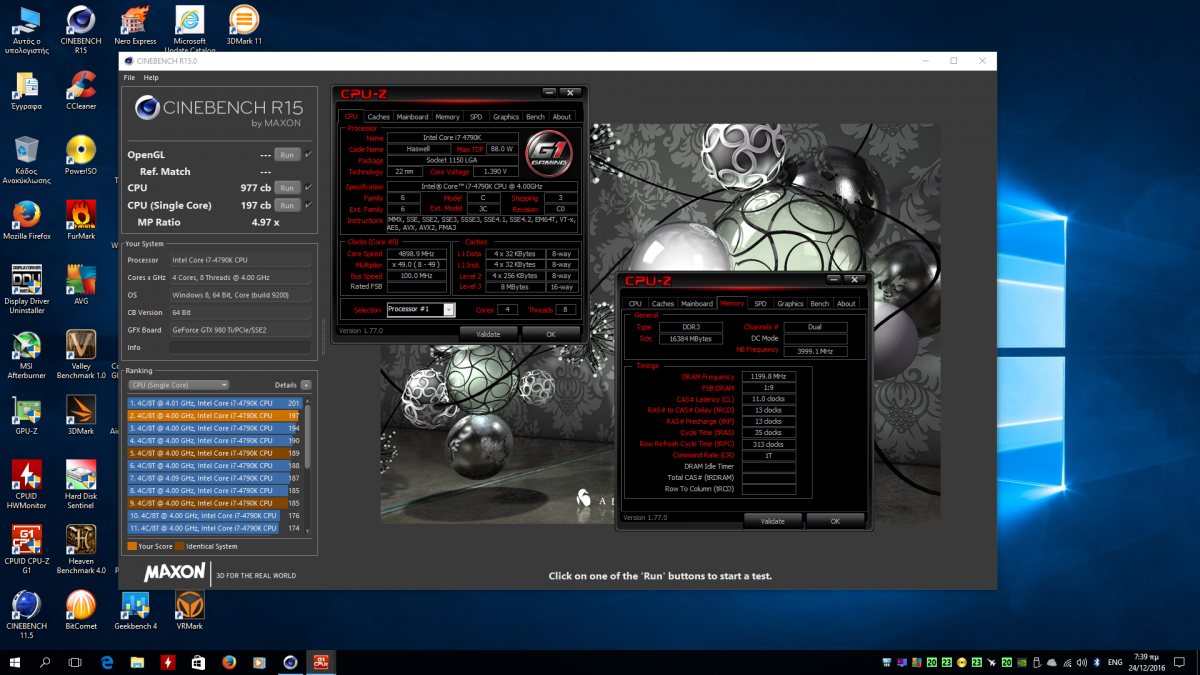This screenshot has width=1200, height=675.
Task: Launch Nero Express from the desktop
Action: click(x=135, y=27)
